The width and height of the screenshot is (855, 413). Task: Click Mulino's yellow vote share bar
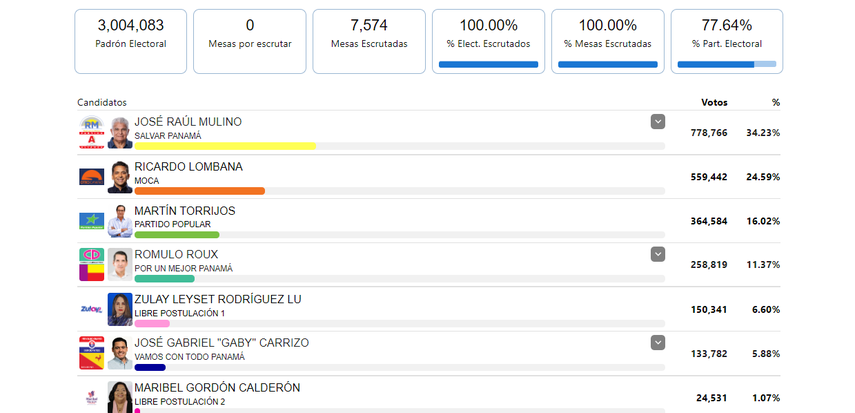click(225, 146)
